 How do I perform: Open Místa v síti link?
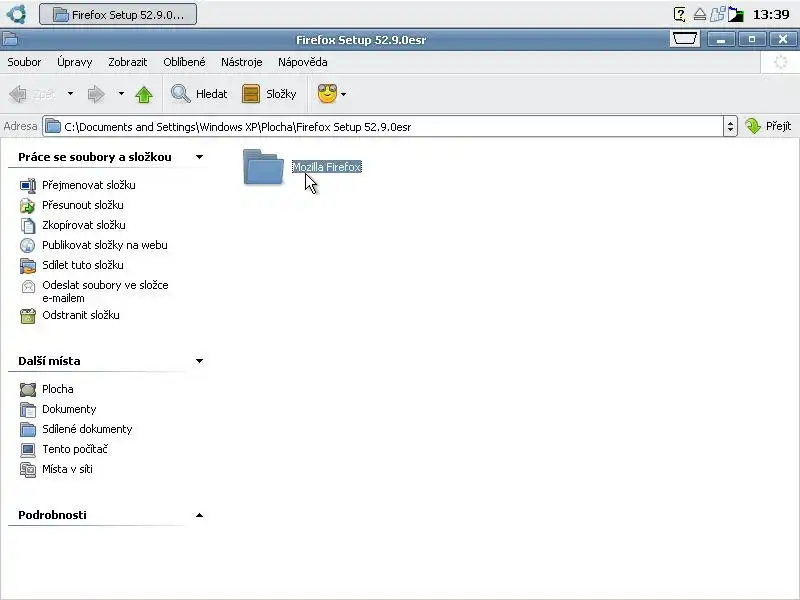(67, 469)
